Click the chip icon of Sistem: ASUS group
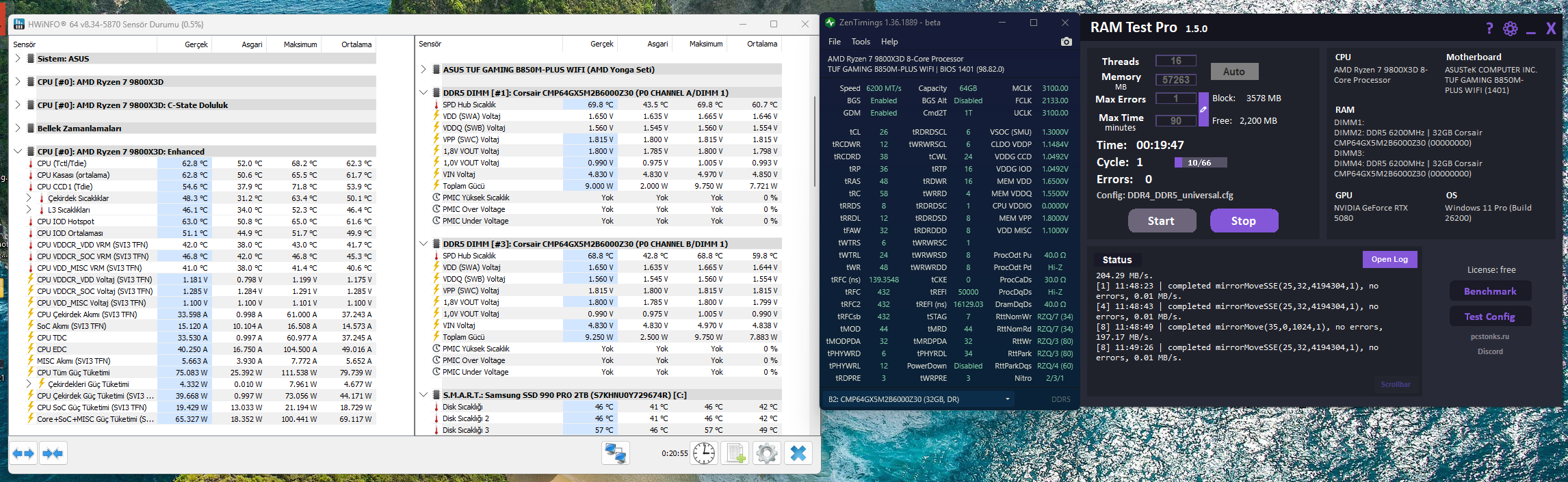Viewport: 1568px width, 482px height. point(31,59)
